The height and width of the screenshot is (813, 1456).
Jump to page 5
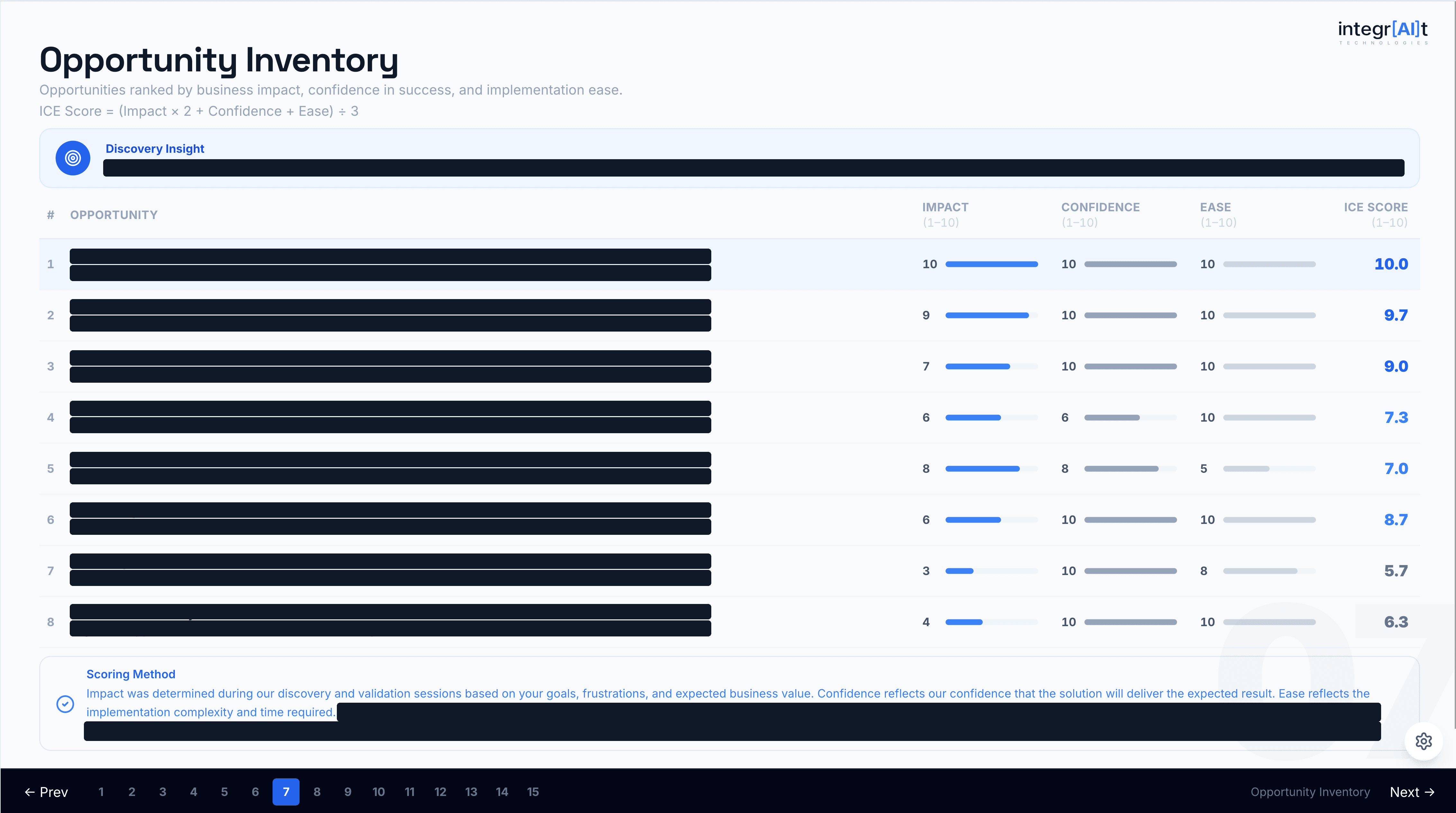point(224,791)
